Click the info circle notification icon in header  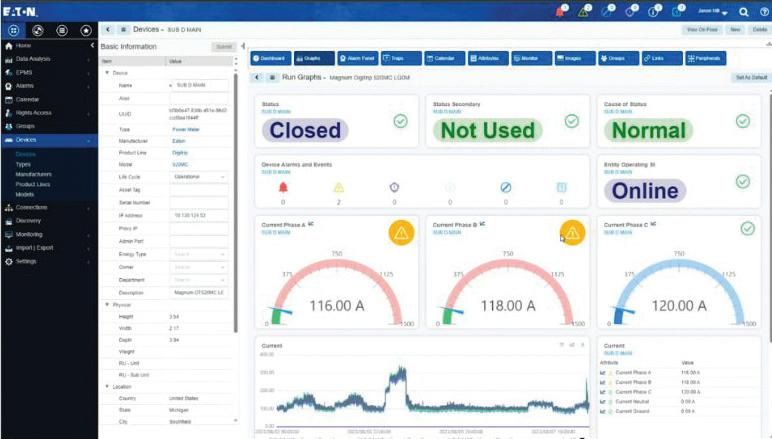[653, 12]
